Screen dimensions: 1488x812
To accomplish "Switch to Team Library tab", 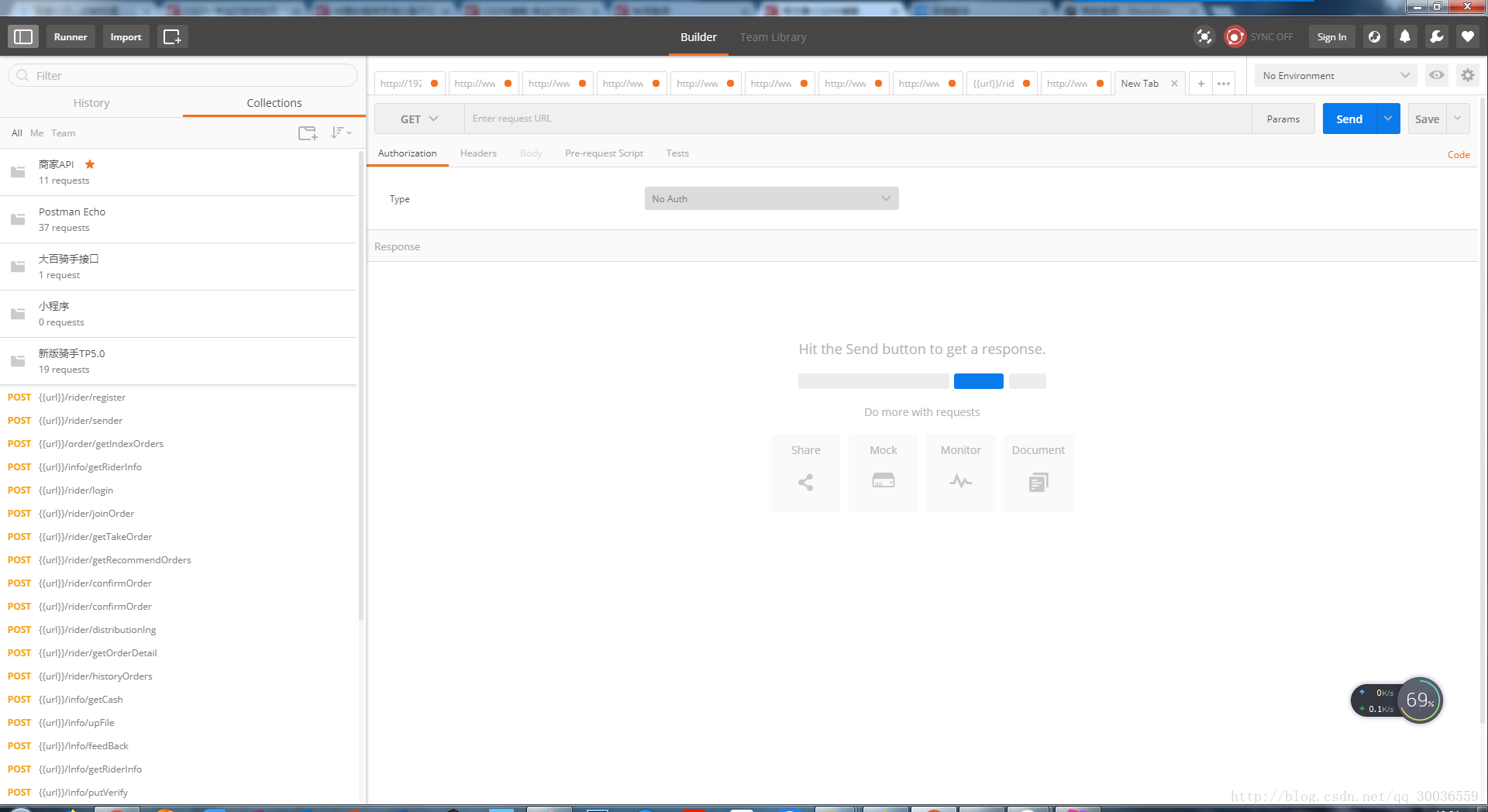I will tap(773, 36).
